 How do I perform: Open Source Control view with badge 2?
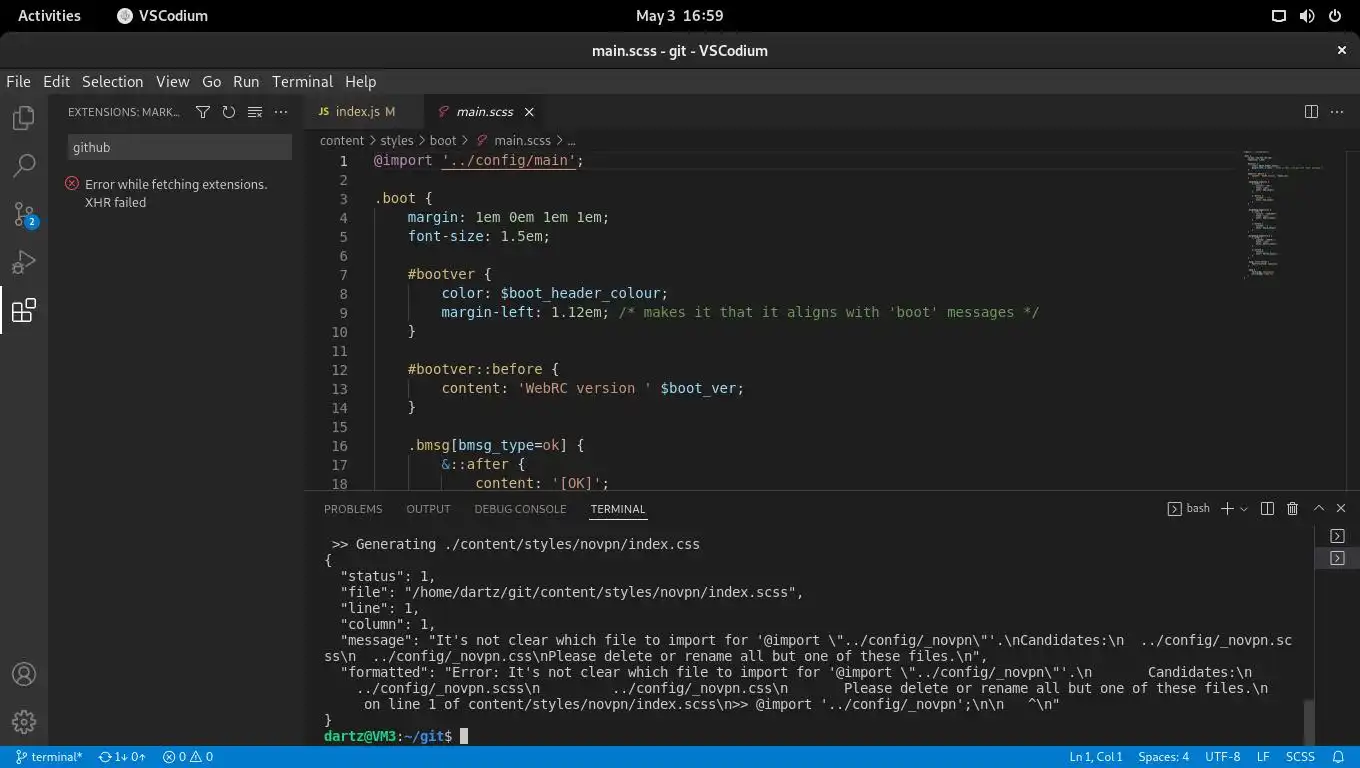[x=24, y=214]
